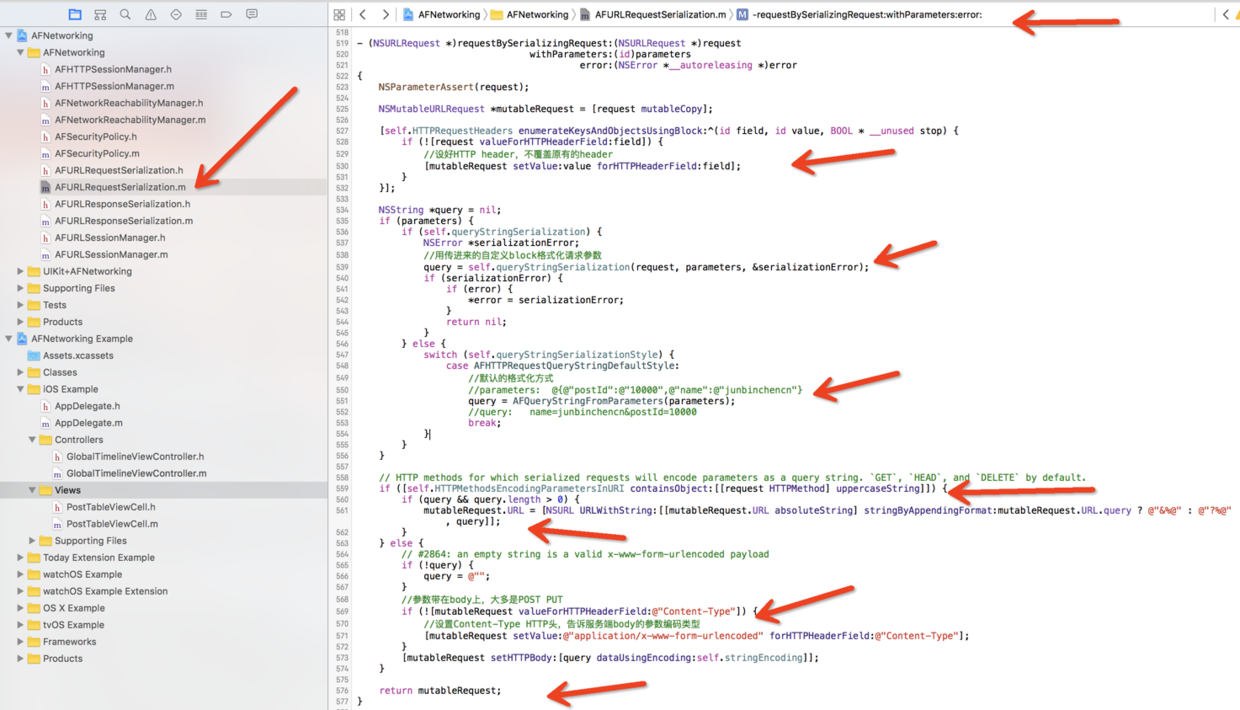The width and height of the screenshot is (1240, 710).
Task: Expand the UIKit+AFNetworking group
Action: point(21,271)
